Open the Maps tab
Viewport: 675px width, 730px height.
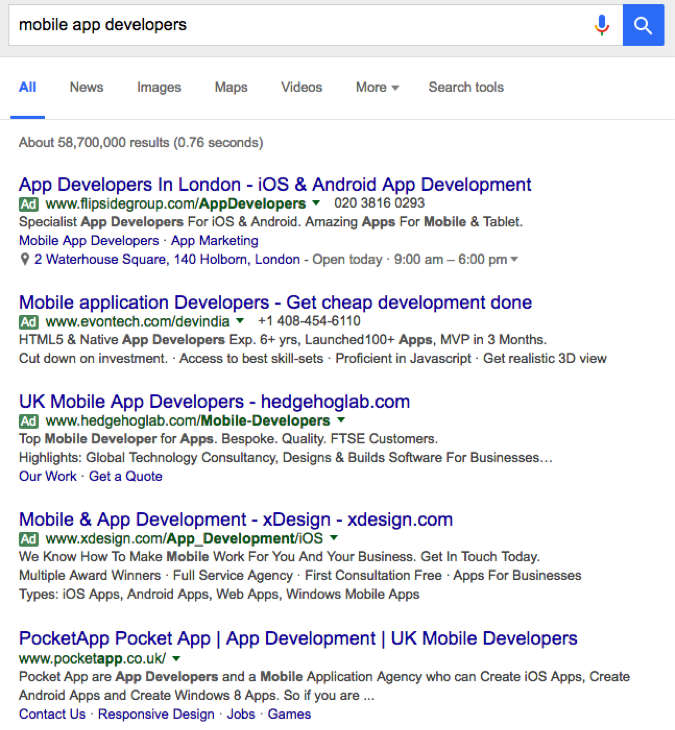[x=231, y=87]
